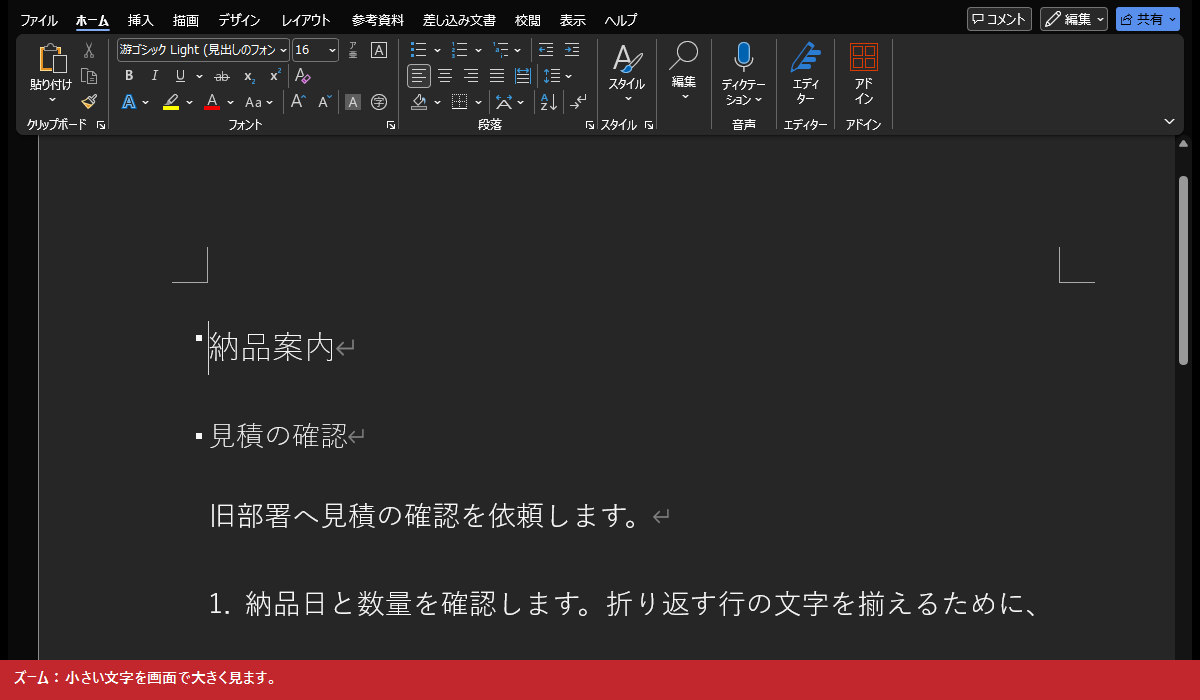This screenshot has width=1200, height=700.
Task: Click the vertical scrollbar thumb
Action: coord(1184,270)
